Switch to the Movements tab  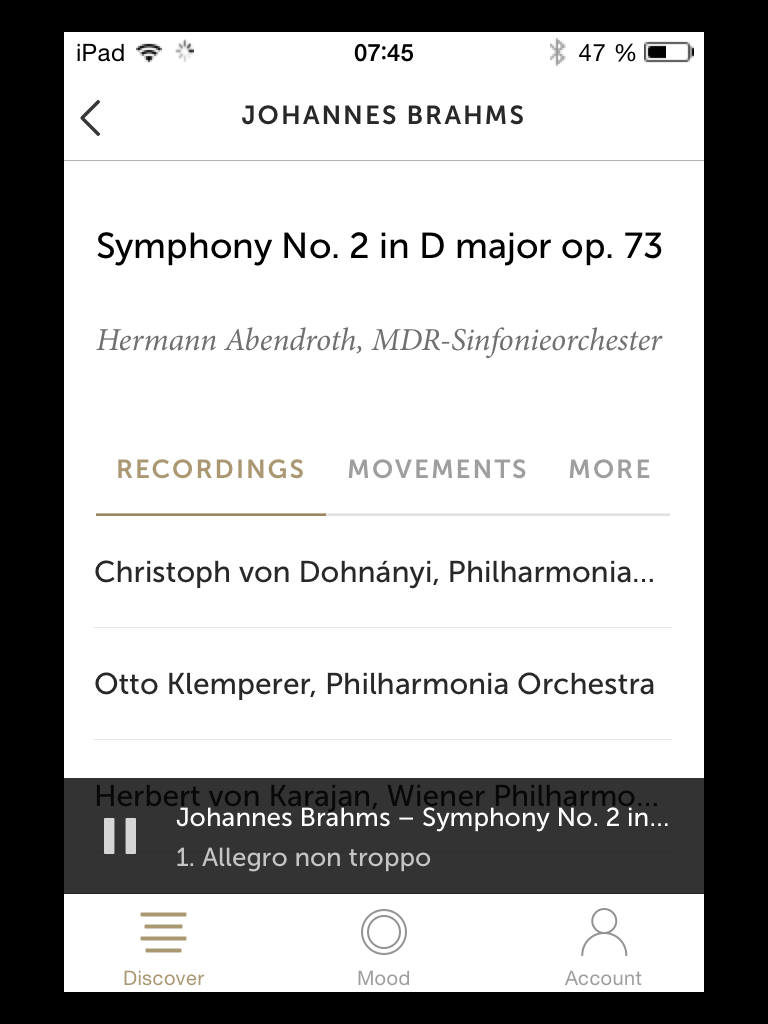tap(437, 469)
